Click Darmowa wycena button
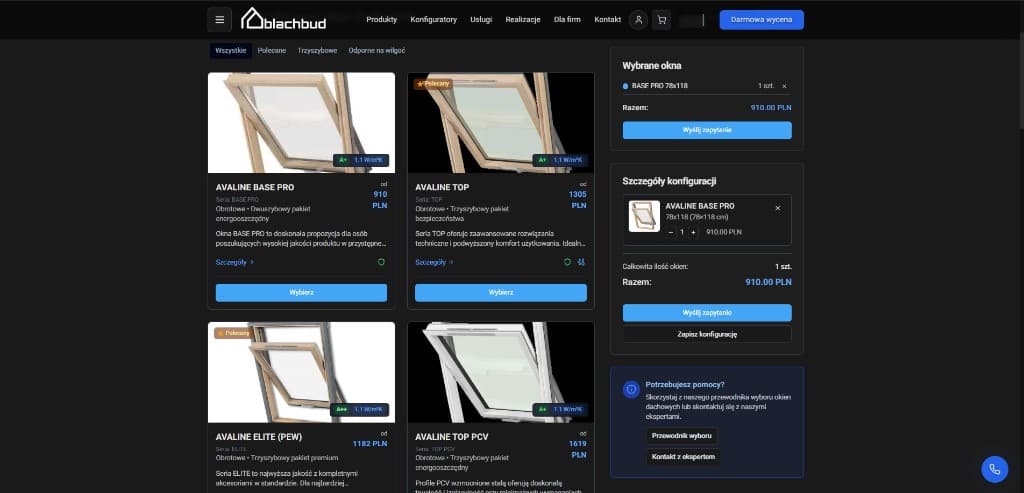This screenshot has width=1024, height=493. tap(761, 20)
